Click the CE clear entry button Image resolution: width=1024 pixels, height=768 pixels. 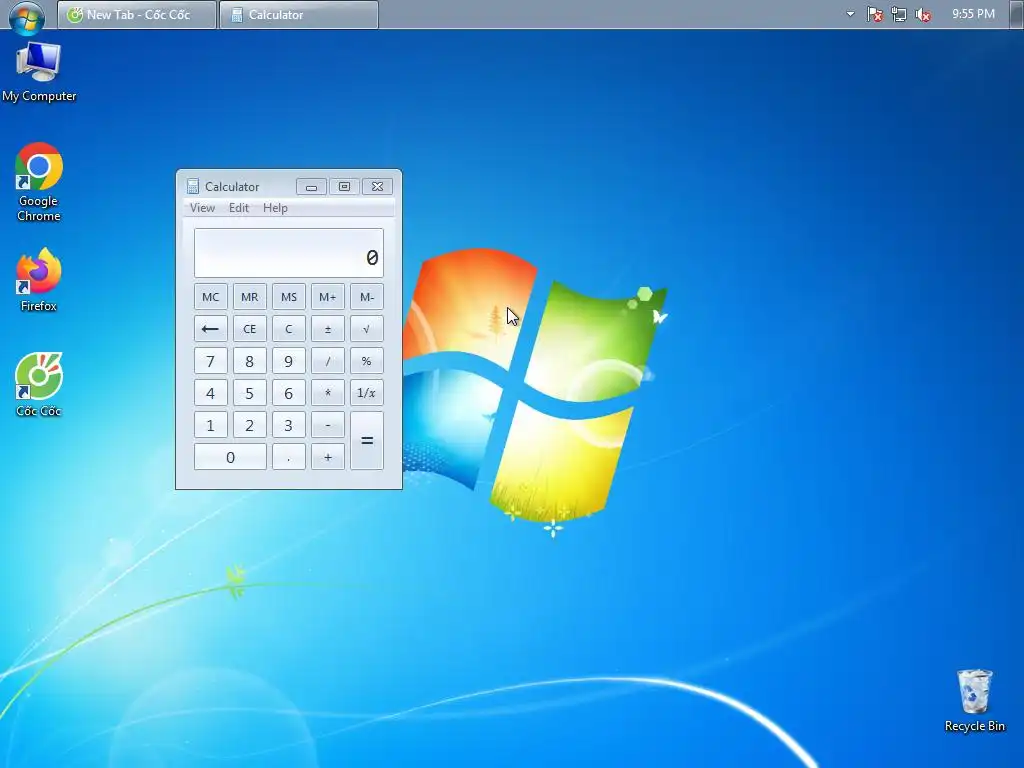pyautogui.click(x=249, y=328)
